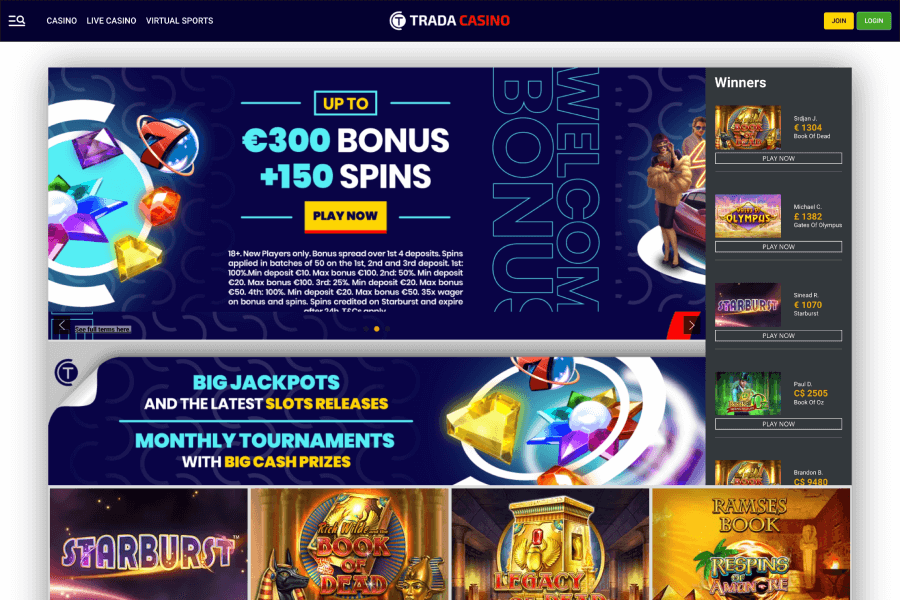900x600 pixels.
Task: Play Now under Book Of Dead winner
Action: pyautogui.click(x=778, y=158)
